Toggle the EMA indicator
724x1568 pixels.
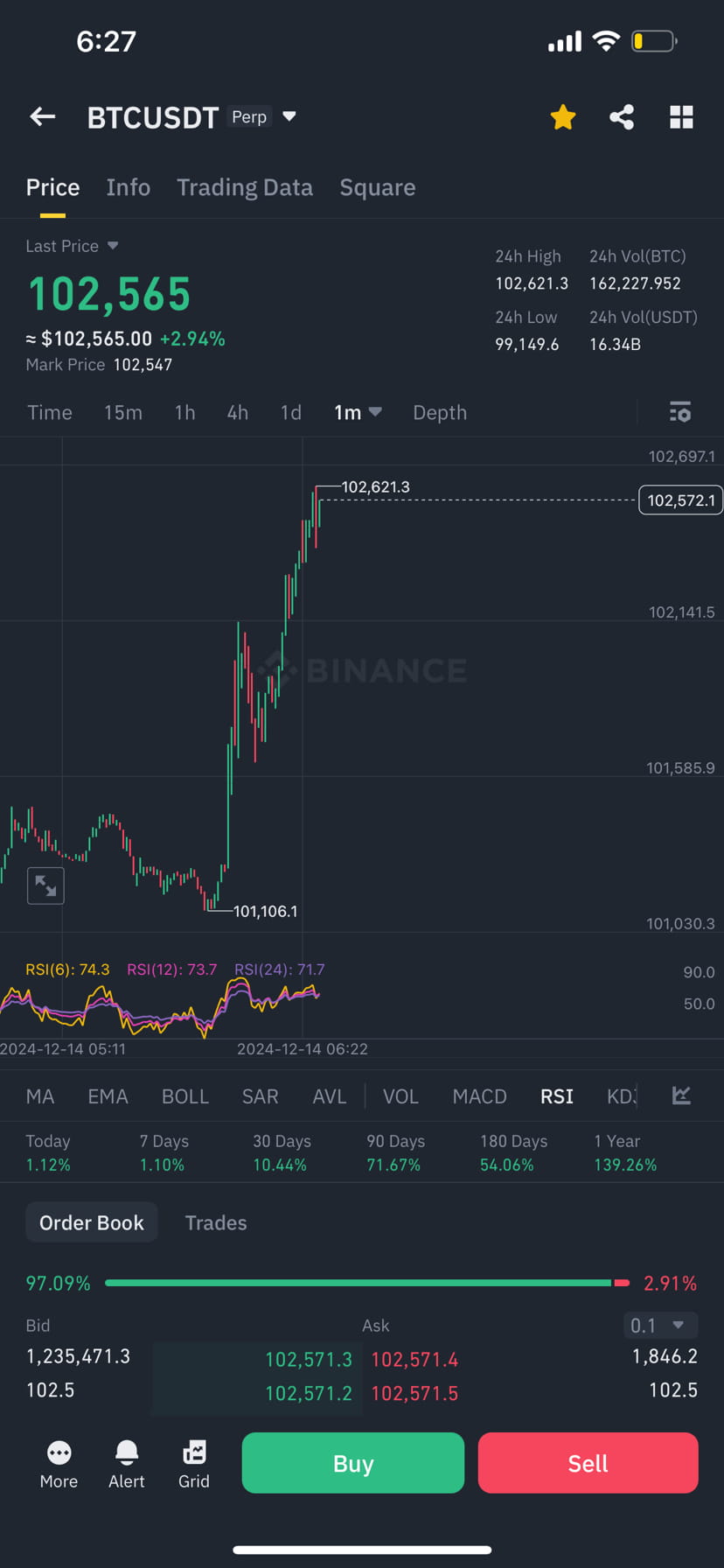pos(108,1096)
